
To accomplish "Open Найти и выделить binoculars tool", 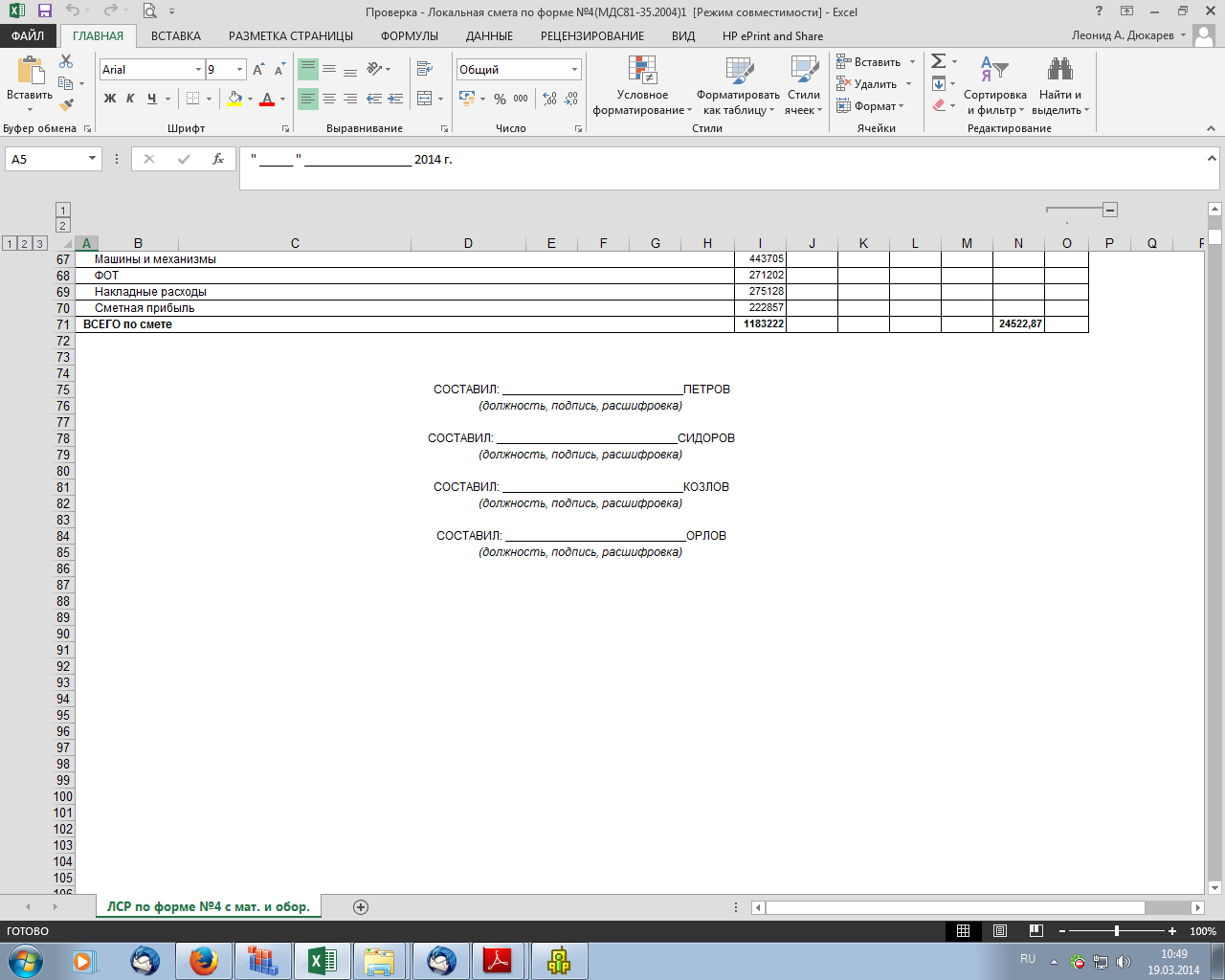I will (1059, 82).
